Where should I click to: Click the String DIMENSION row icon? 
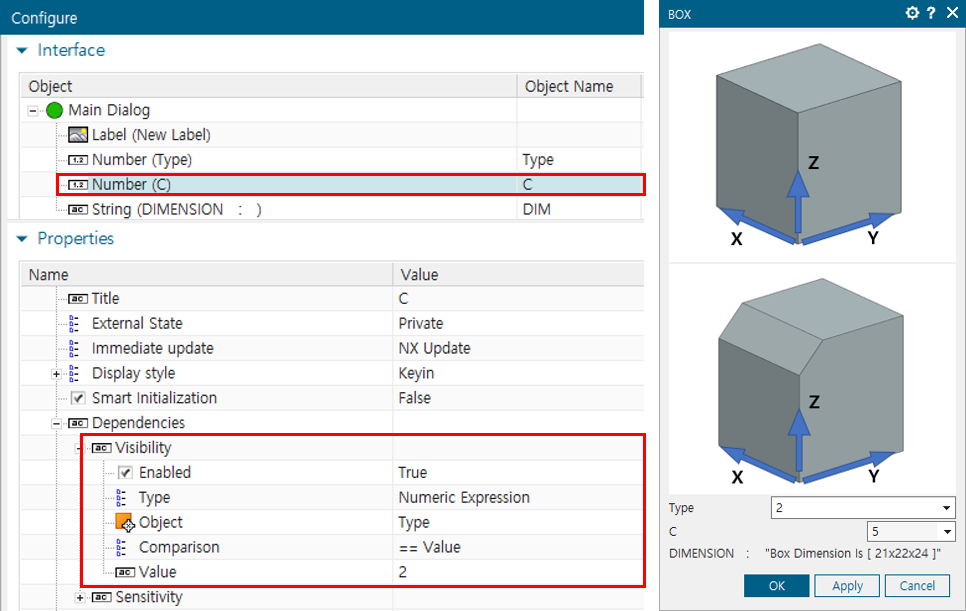pos(78,210)
